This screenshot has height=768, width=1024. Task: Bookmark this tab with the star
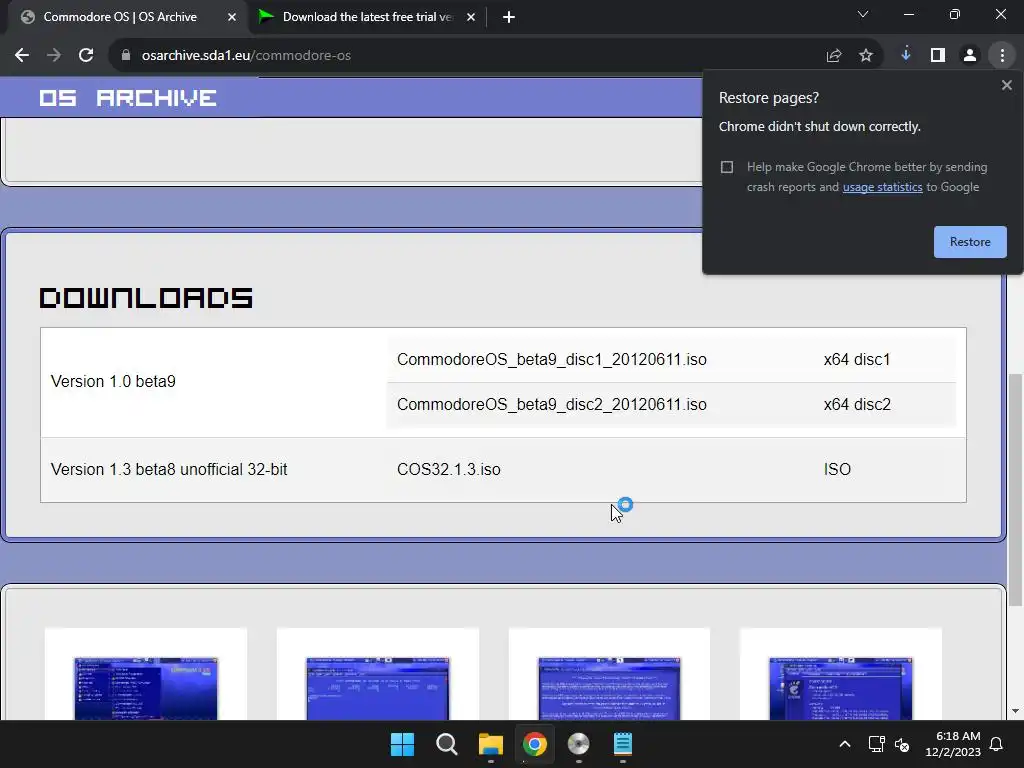866,56
